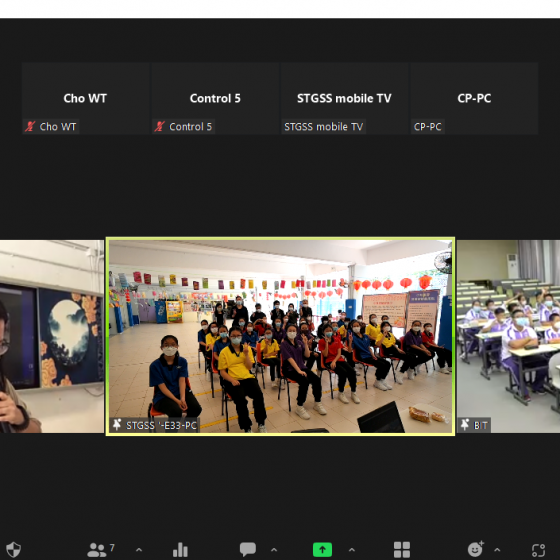Viewport: 560px width, 560px height.
Task: Expand the Share Screen options chevron
Action: pos(352,550)
